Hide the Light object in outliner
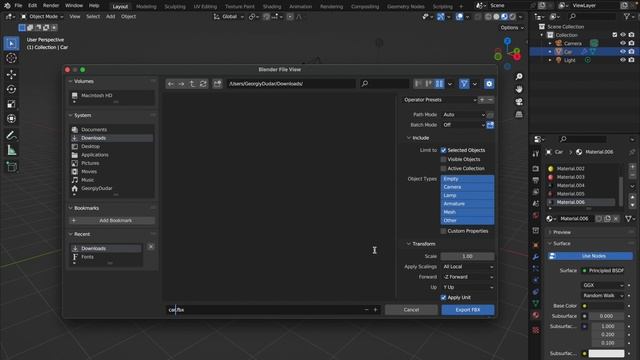The height and width of the screenshot is (360, 640). tap(622, 60)
